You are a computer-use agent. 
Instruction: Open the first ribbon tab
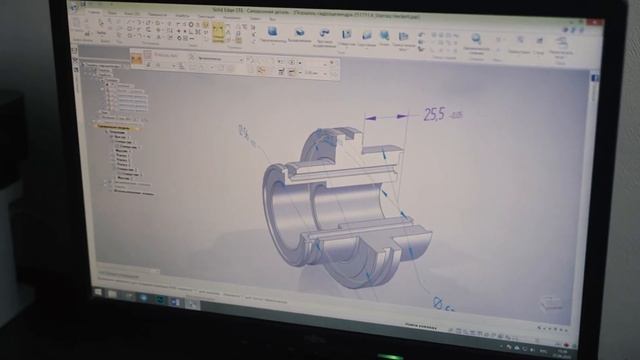[93, 12]
